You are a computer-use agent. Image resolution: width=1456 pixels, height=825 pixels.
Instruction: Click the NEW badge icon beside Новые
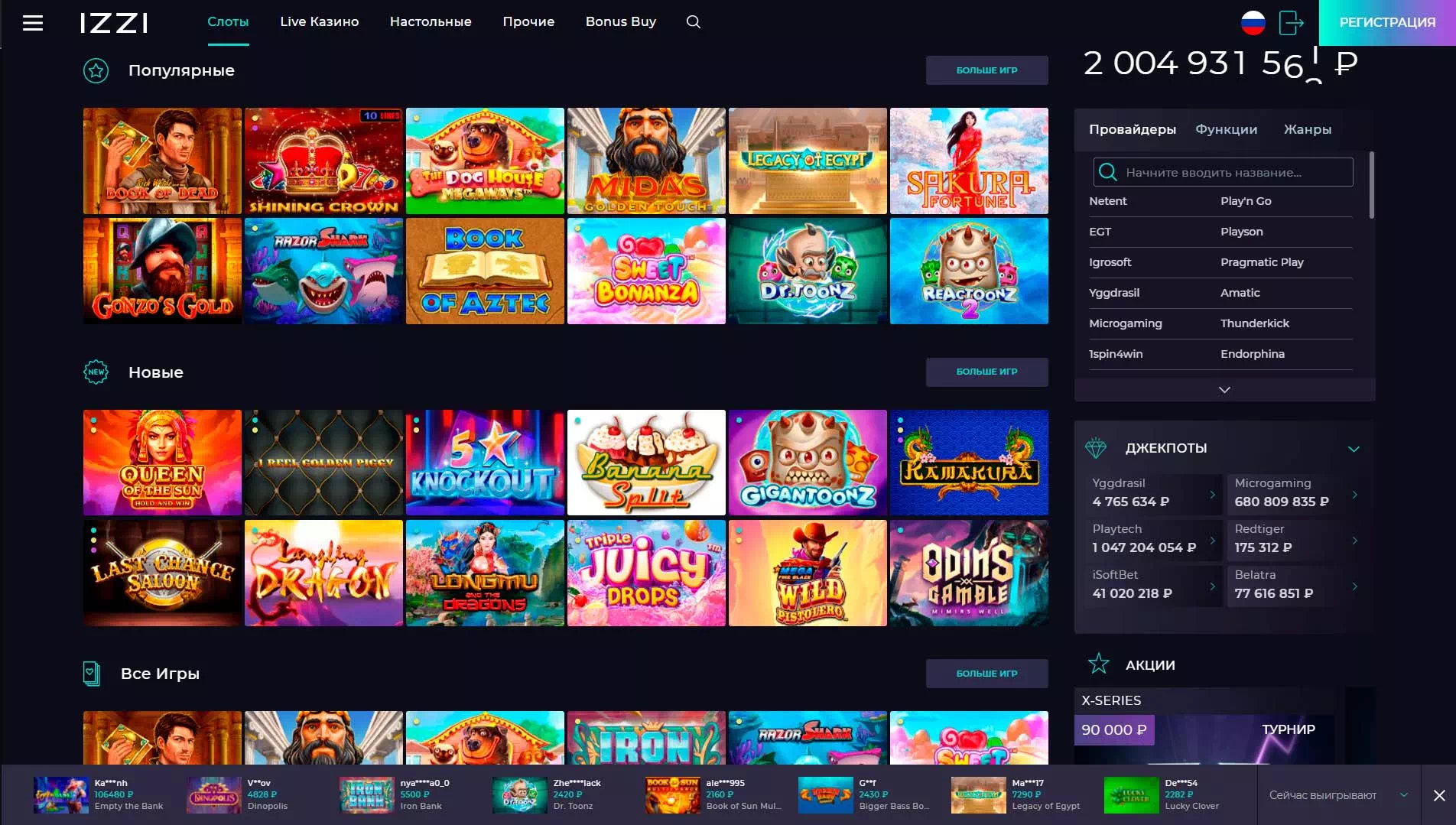pos(96,372)
